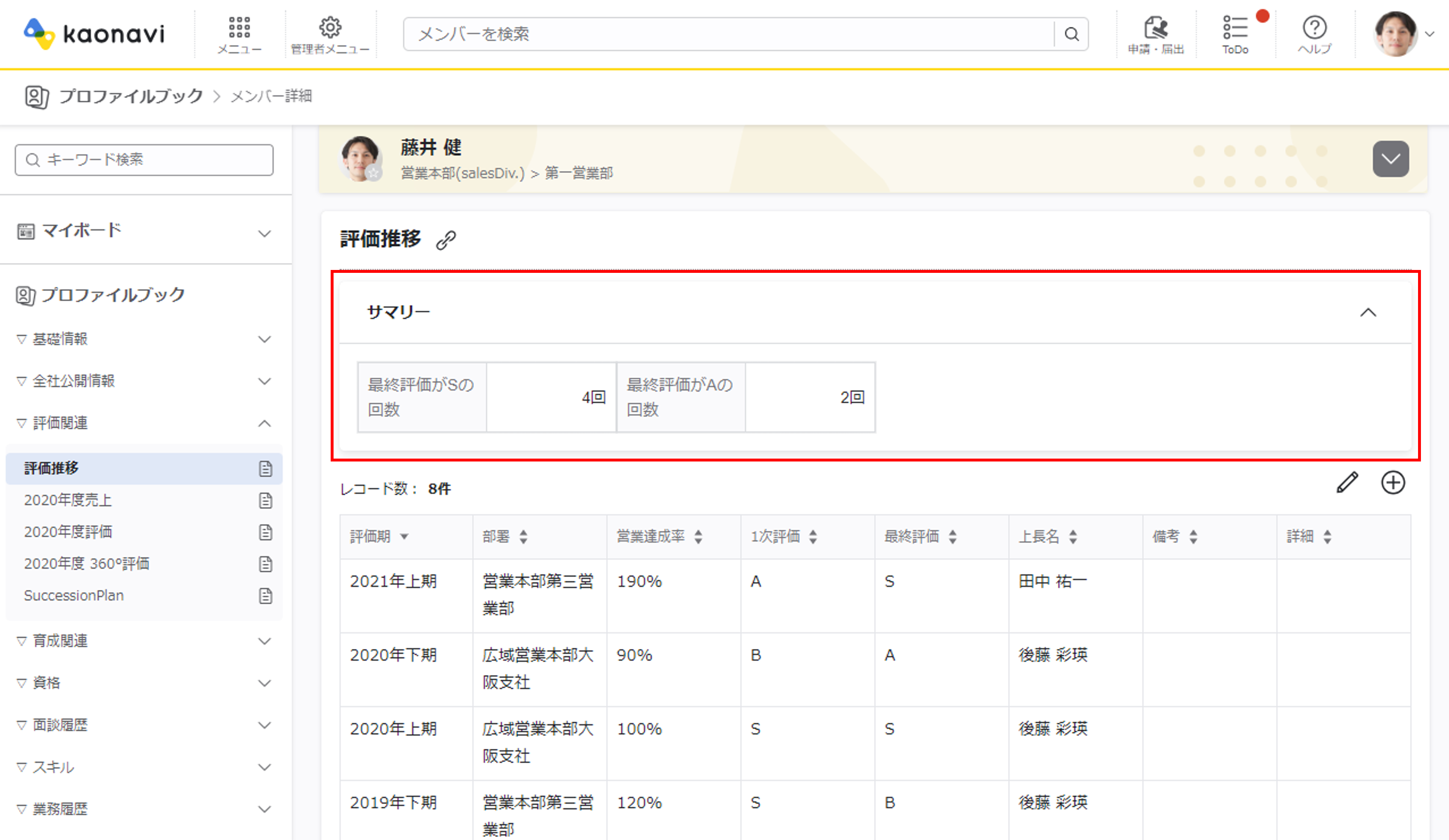1449x840 pixels.
Task: Expand the member header dropdown button
Action: (x=1390, y=159)
